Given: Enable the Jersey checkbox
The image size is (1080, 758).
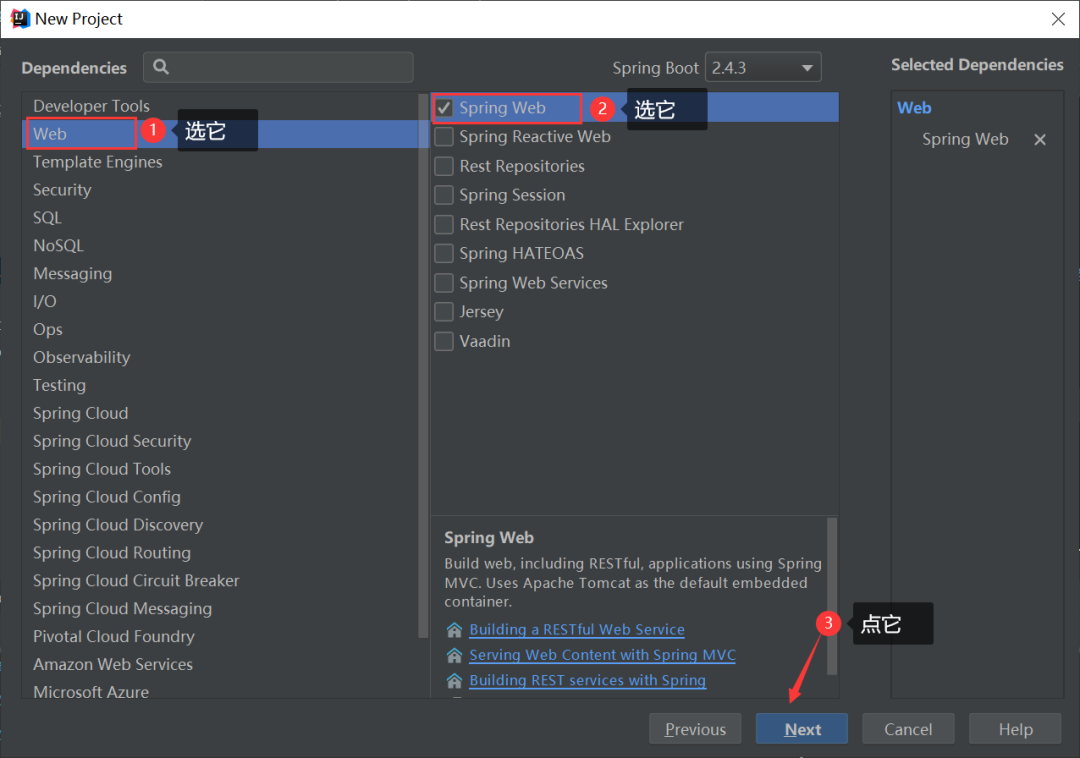Looking at the screenshot, I should [444, 312].
